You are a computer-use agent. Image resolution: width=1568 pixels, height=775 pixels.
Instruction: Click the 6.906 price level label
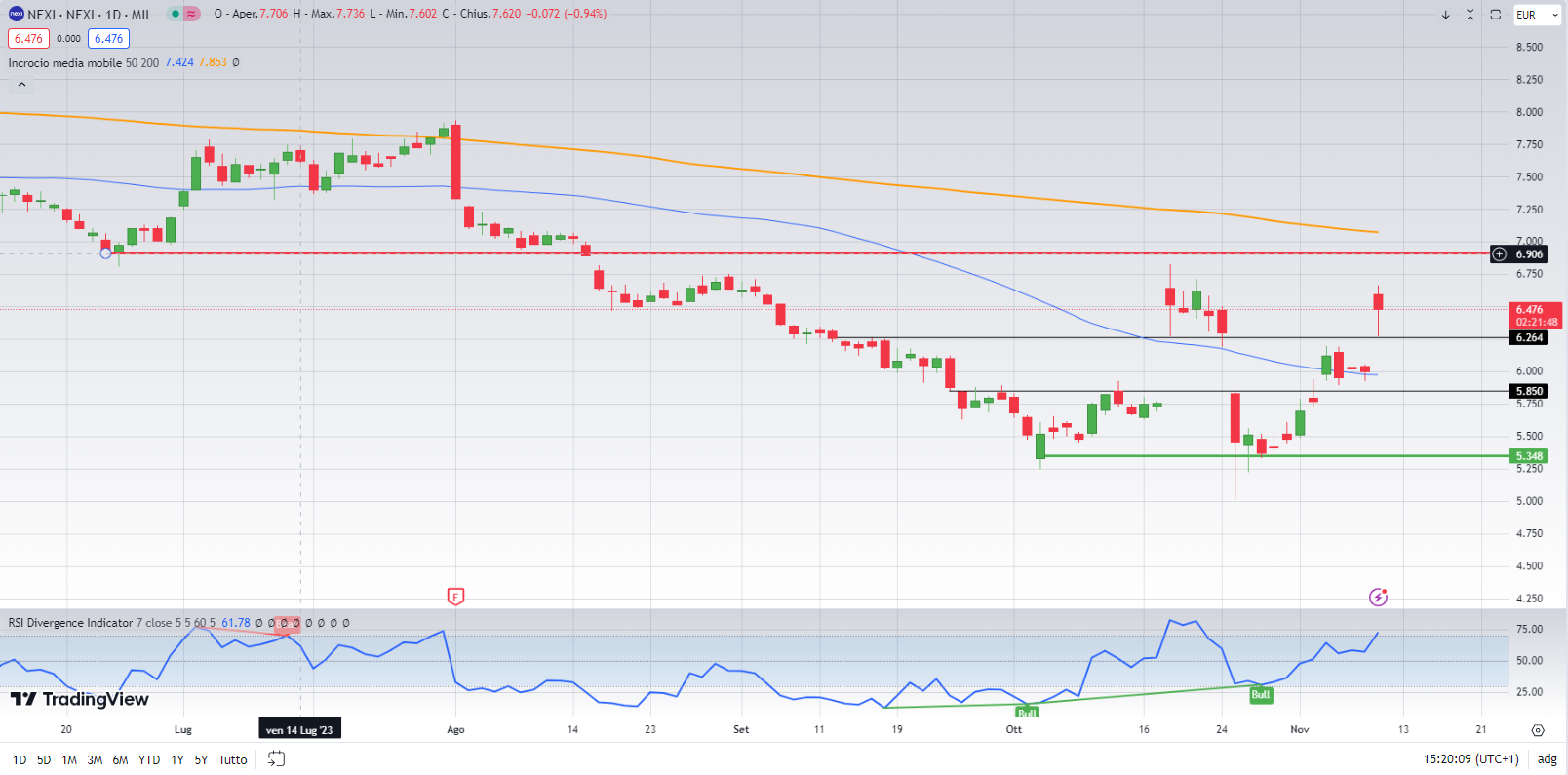pos(1529,254)
